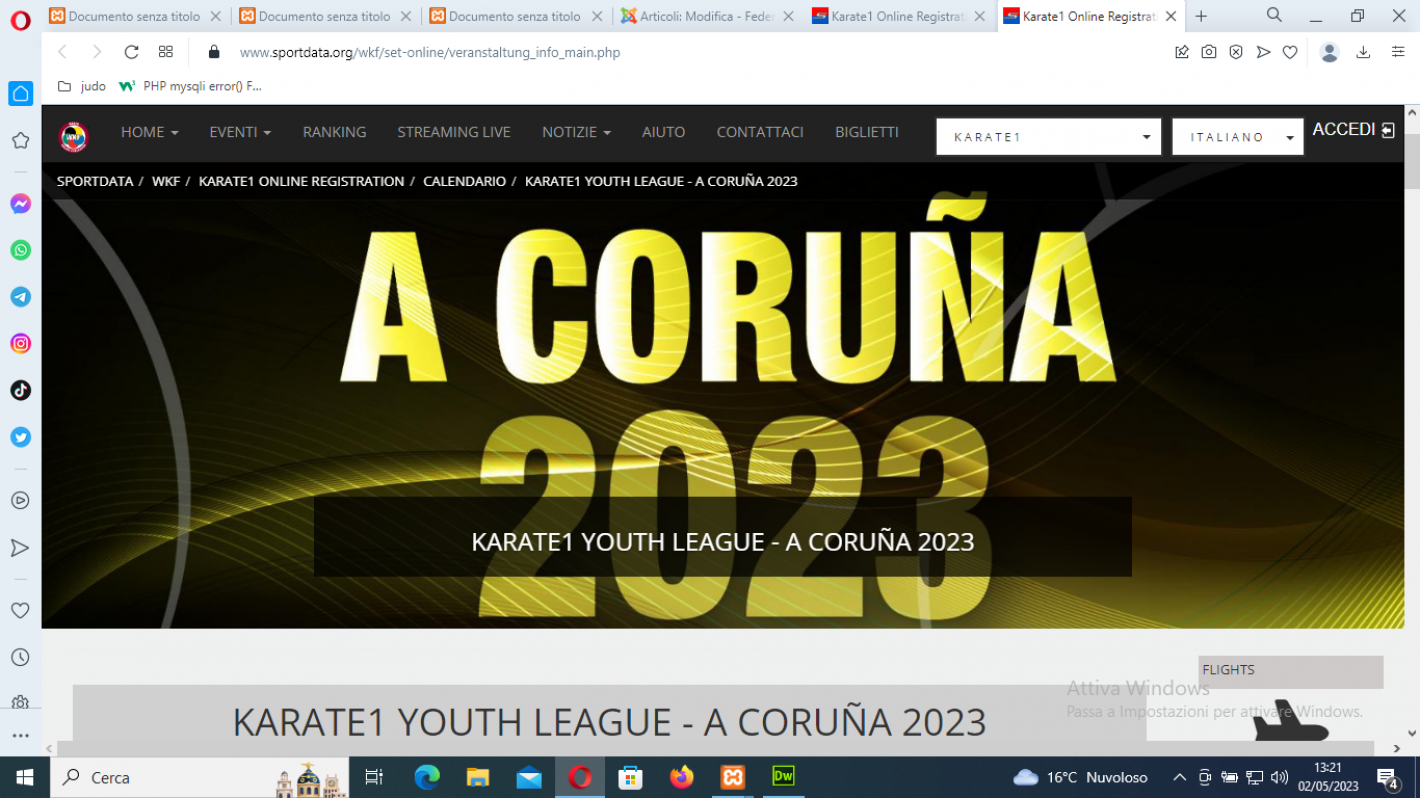Open the downloads panel icon

tap(1364, 52)
